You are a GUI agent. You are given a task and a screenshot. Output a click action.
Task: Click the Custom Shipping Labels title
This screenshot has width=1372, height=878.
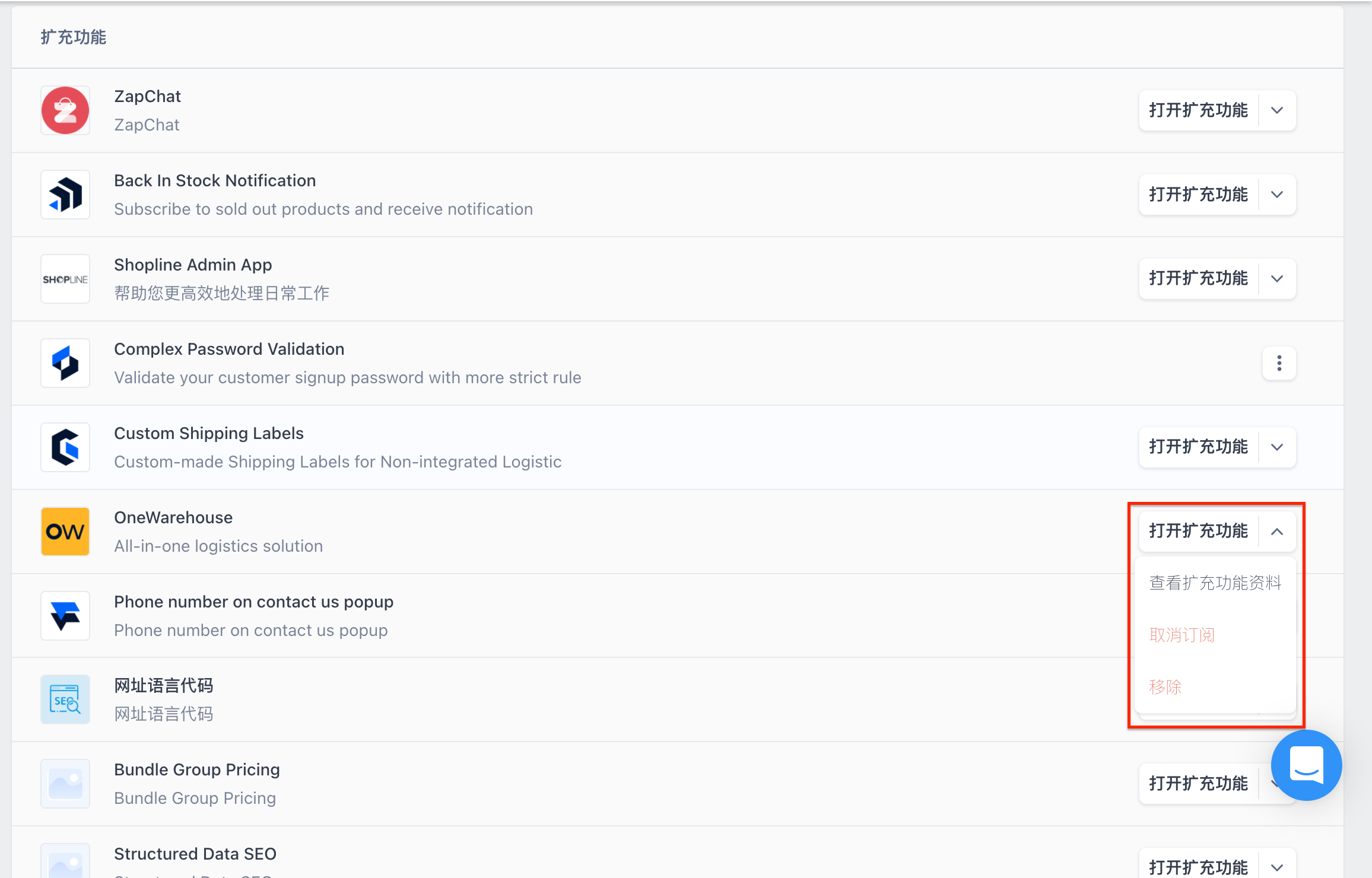[x=209, y=433]
